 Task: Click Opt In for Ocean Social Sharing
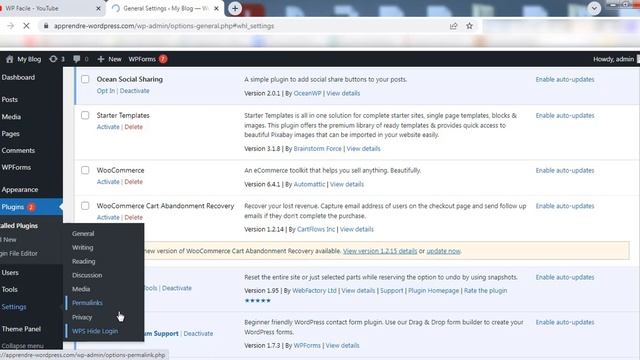pyautogui.click(x=106, y=91)
